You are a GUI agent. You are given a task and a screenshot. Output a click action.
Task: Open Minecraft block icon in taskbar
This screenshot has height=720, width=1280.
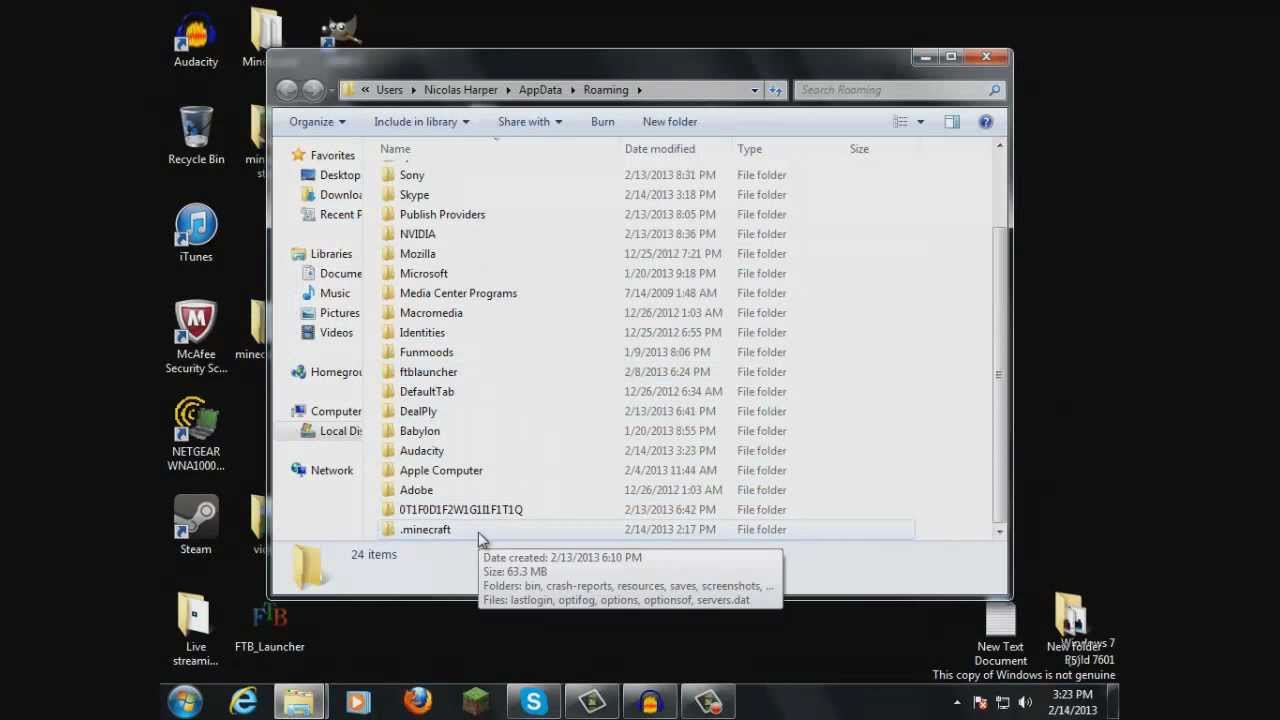tap(475, 702)
